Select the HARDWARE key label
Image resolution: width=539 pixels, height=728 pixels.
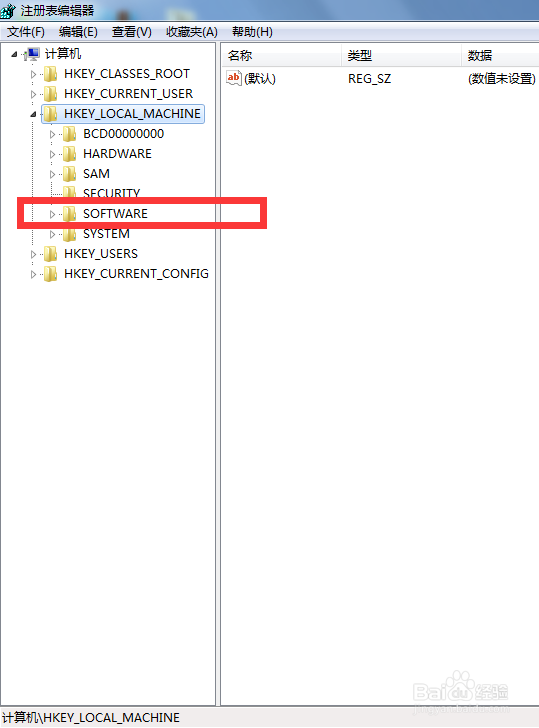[x=117, y=154]
